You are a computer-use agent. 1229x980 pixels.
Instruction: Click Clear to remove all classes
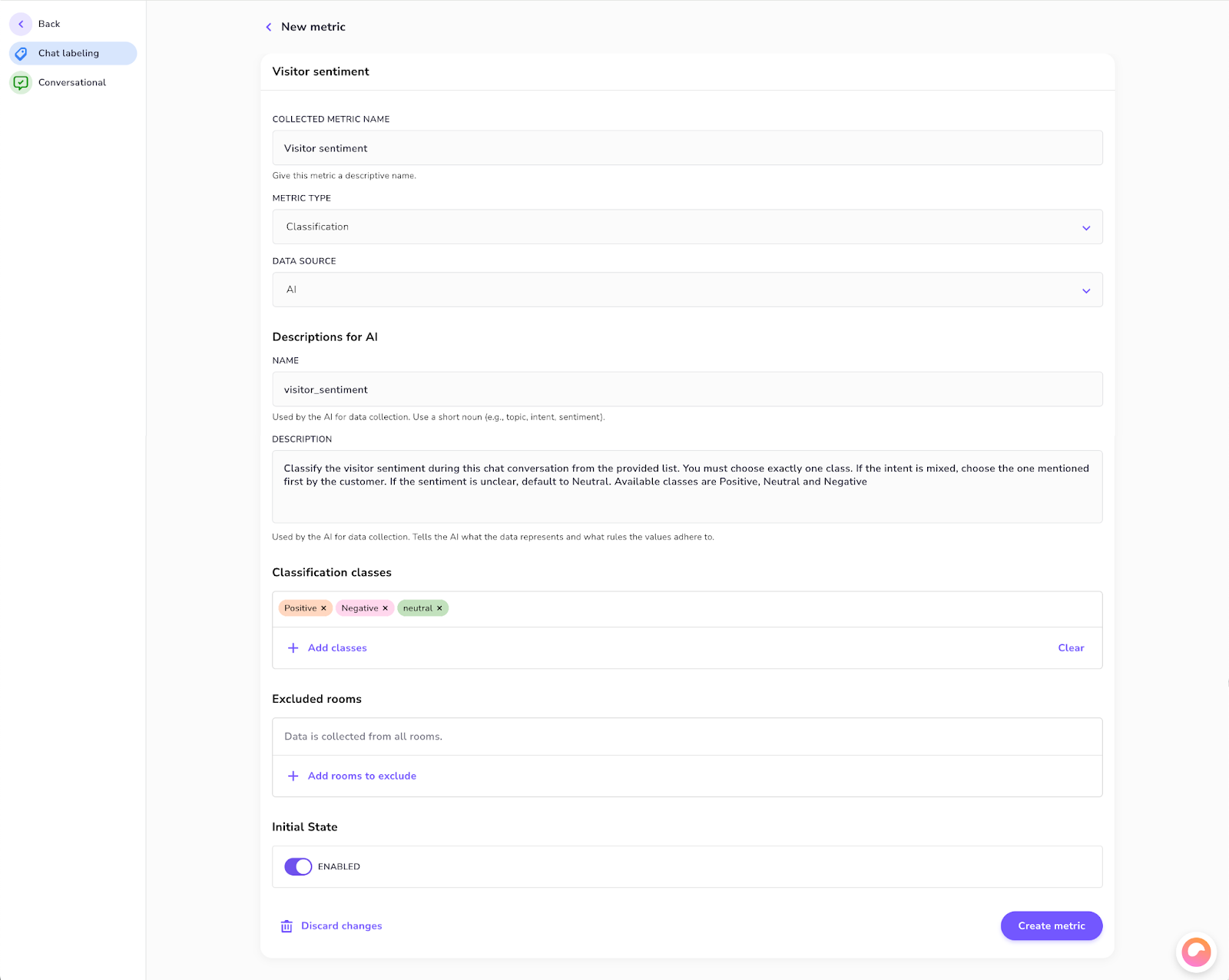coord(1071,648)
